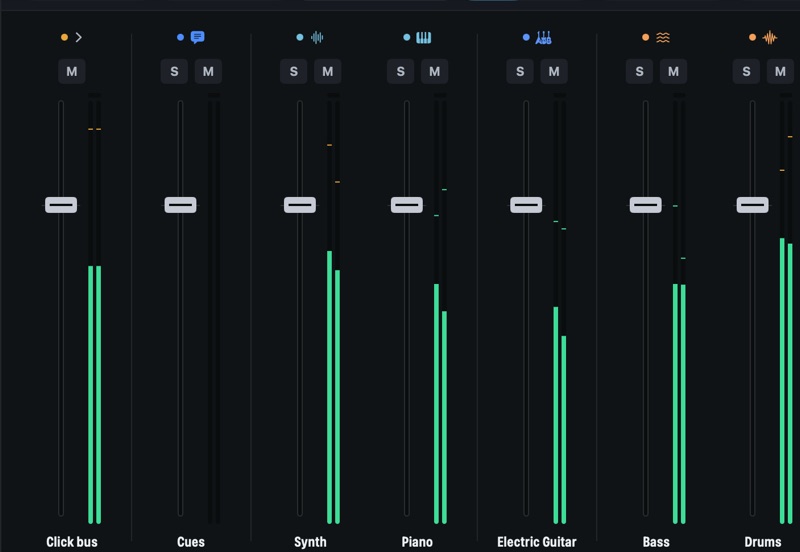Click the Synth volume fader handle

(300, 205)
